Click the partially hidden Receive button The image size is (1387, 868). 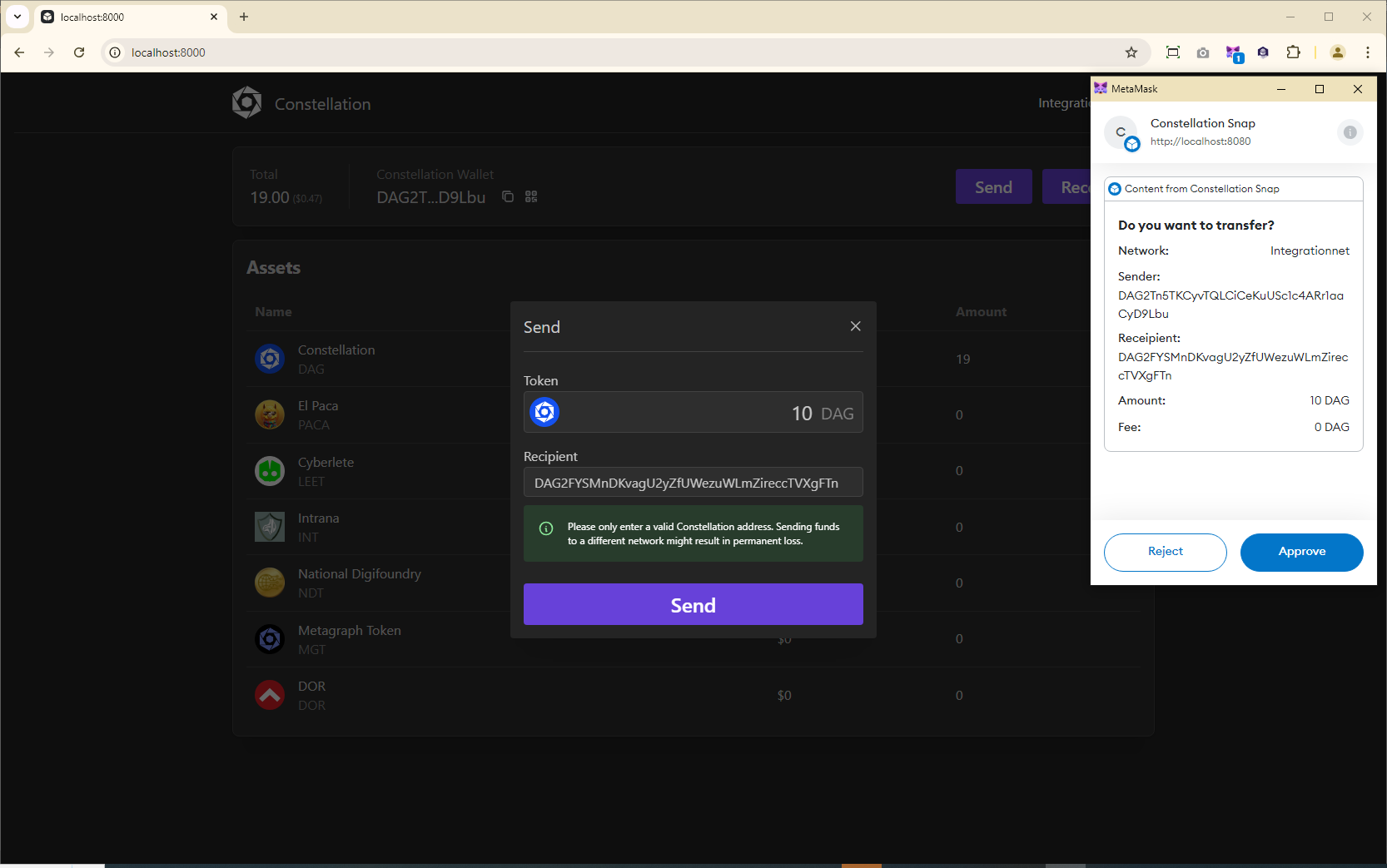pyautogui.click(x=1066, y=187)
